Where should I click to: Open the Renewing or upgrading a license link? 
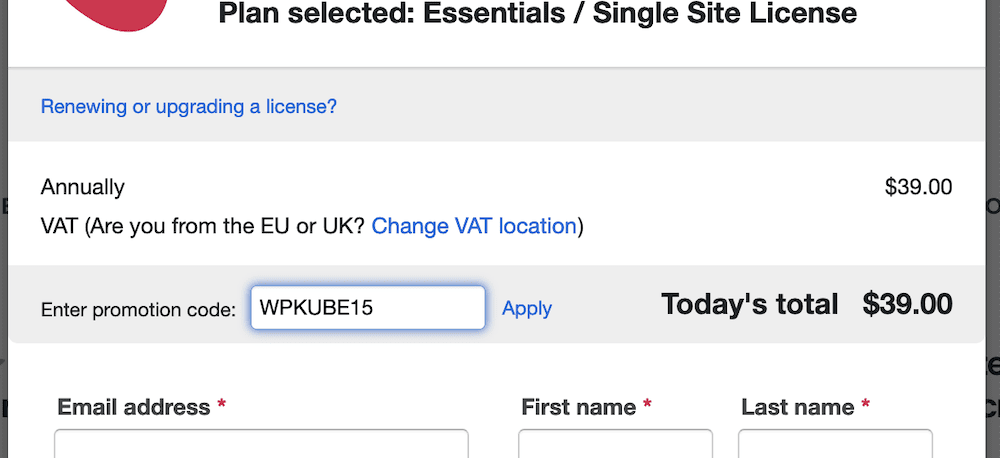pos(189,106)
